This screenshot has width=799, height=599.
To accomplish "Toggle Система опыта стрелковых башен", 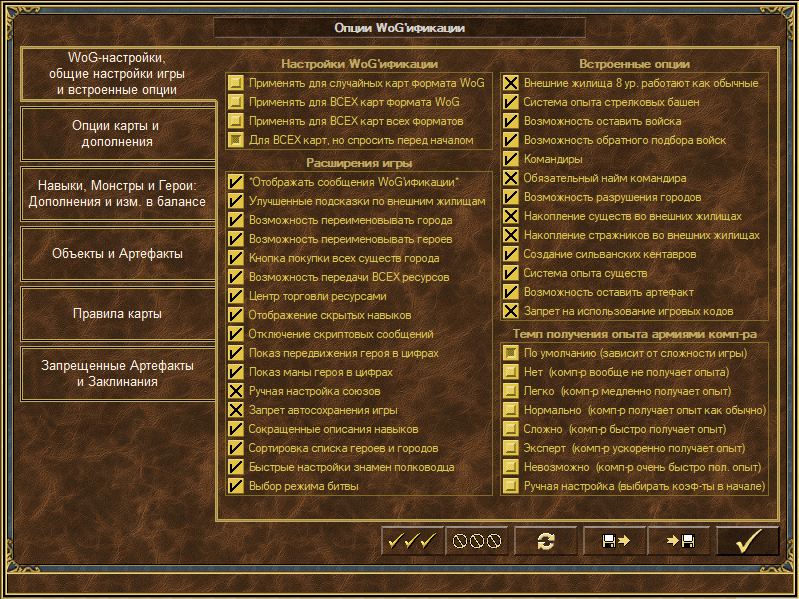I will click(511, 102).
